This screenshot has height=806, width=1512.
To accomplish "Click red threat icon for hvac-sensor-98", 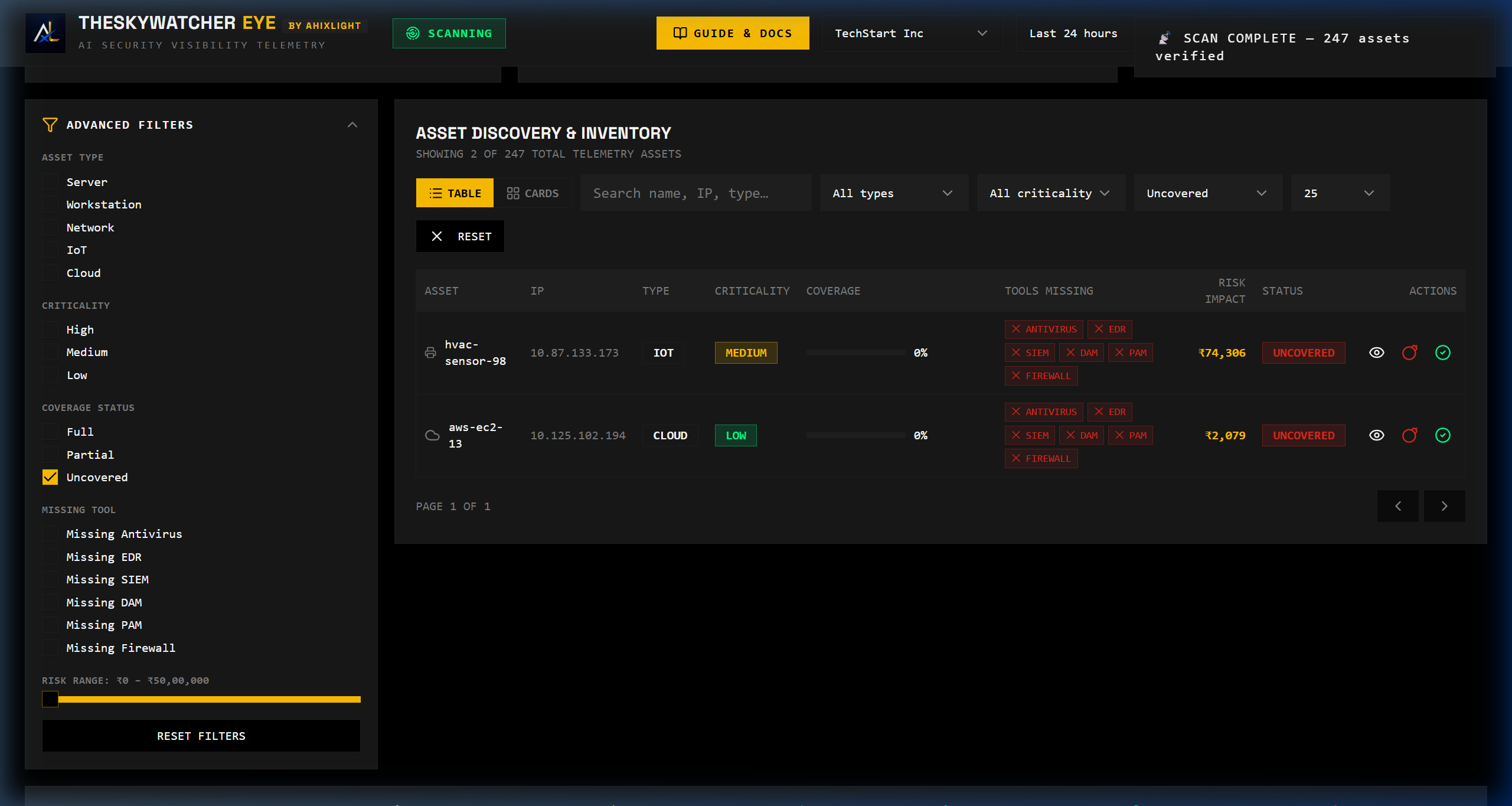I will [1410, 353].
